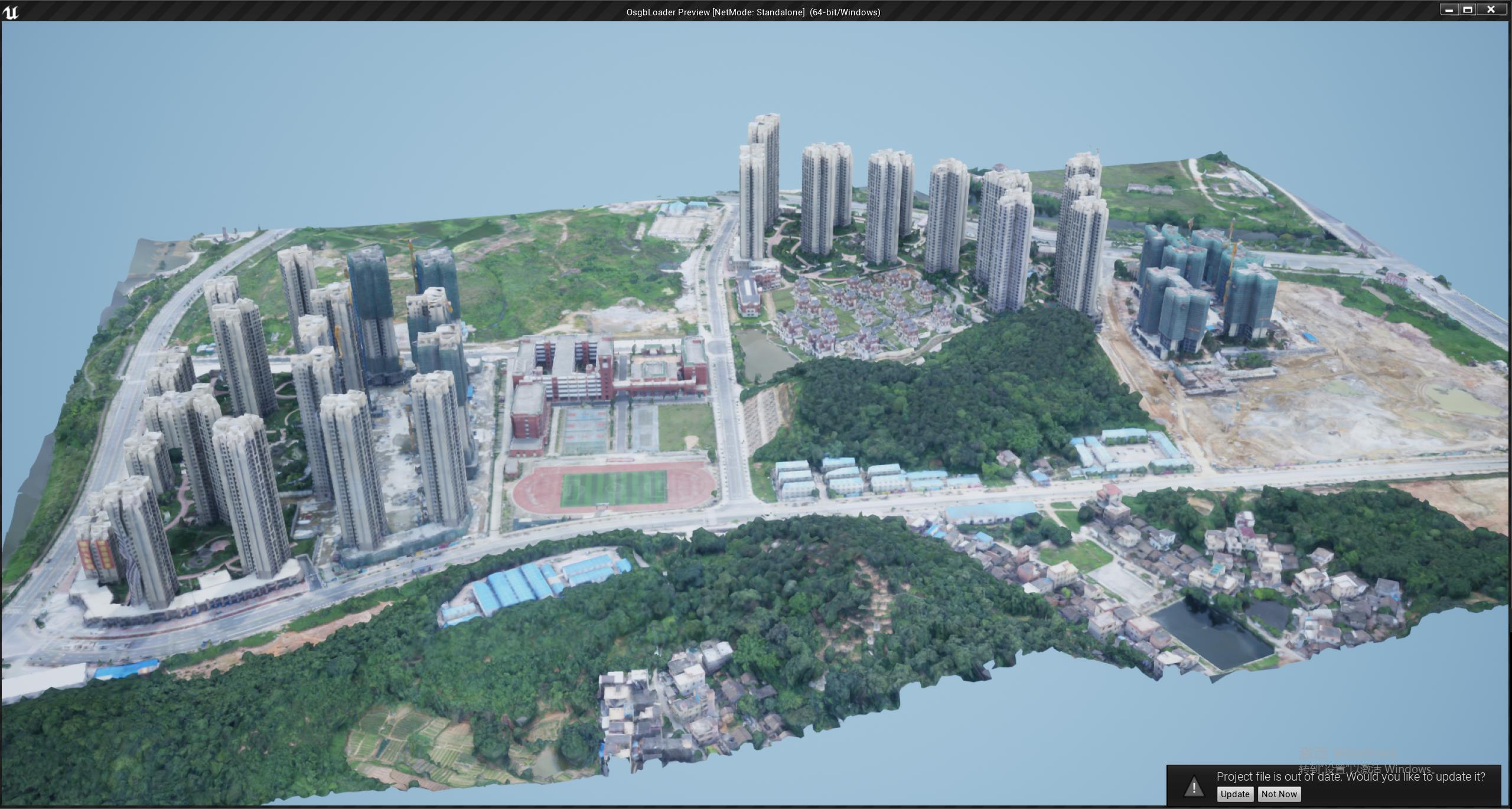The height and width of the screenshot is (809, 1512).
Task: Close the OsgbLoader Preview window
Action: click(1490, 9)
